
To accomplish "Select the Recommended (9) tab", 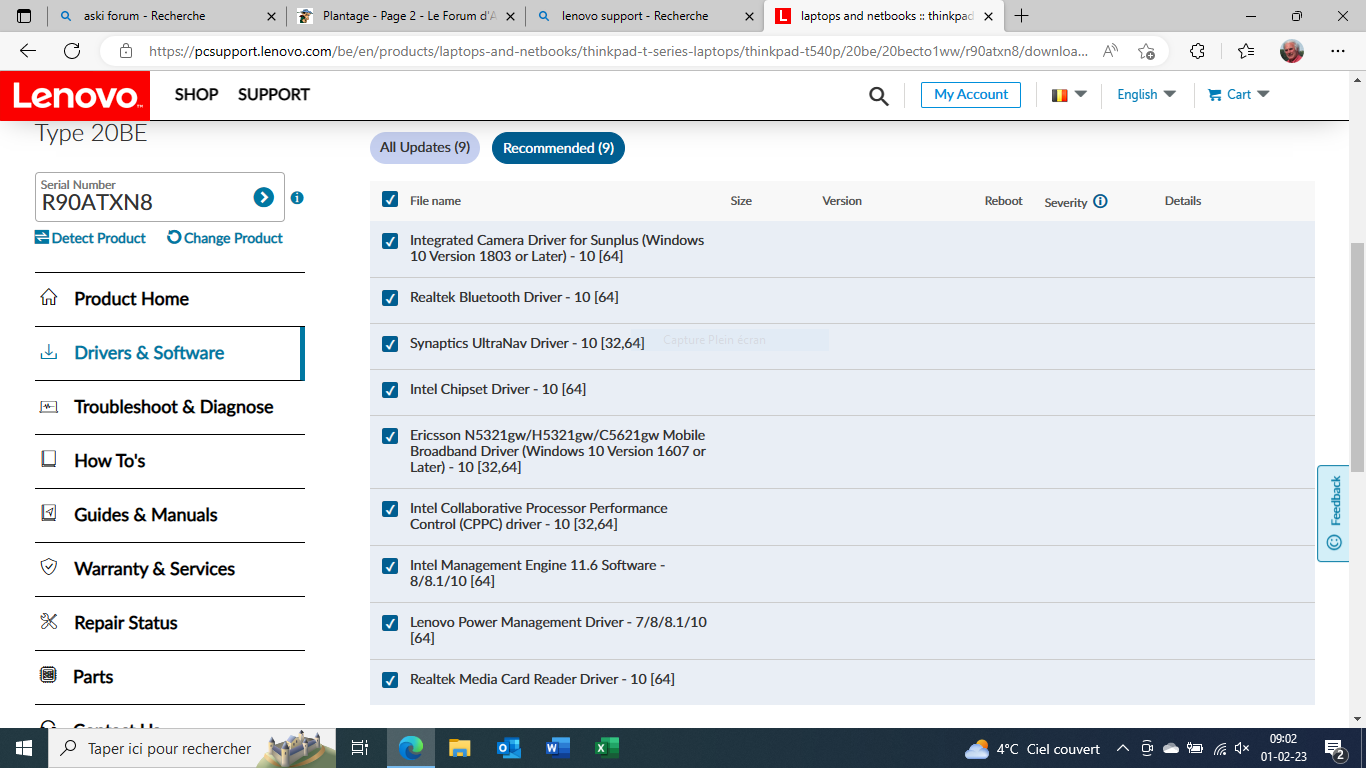I will 558,148.
